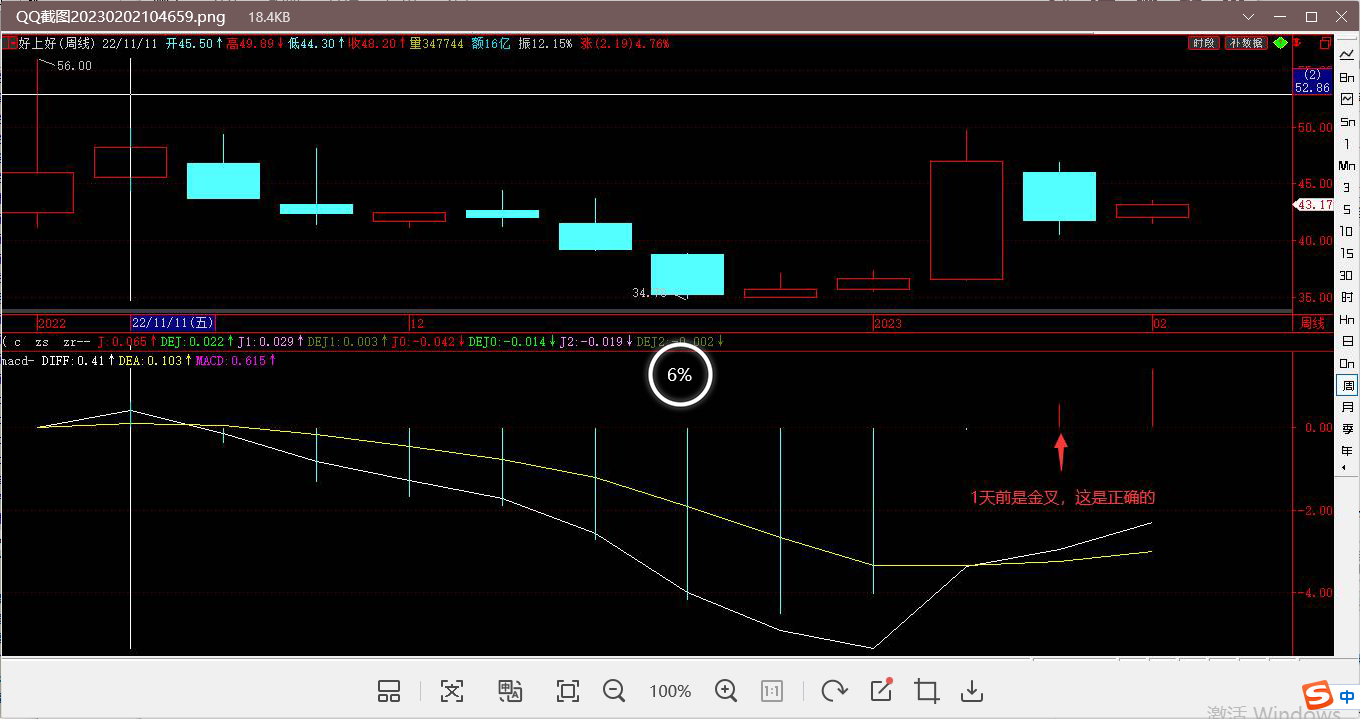
Task: Click the line-chart icon atop the period sidebar
Action: (1347, 55)
